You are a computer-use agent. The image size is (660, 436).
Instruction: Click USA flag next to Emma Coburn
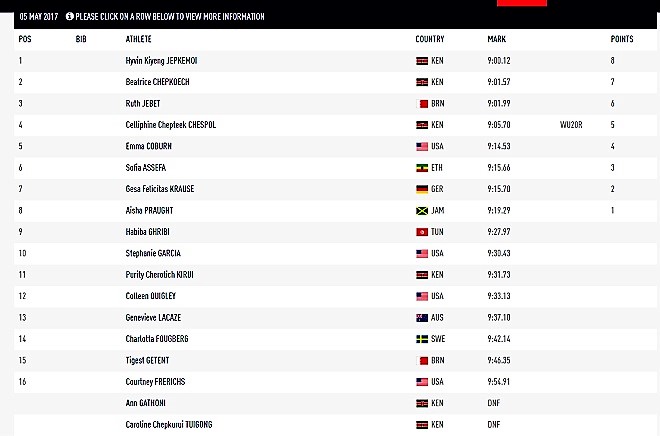421,147
